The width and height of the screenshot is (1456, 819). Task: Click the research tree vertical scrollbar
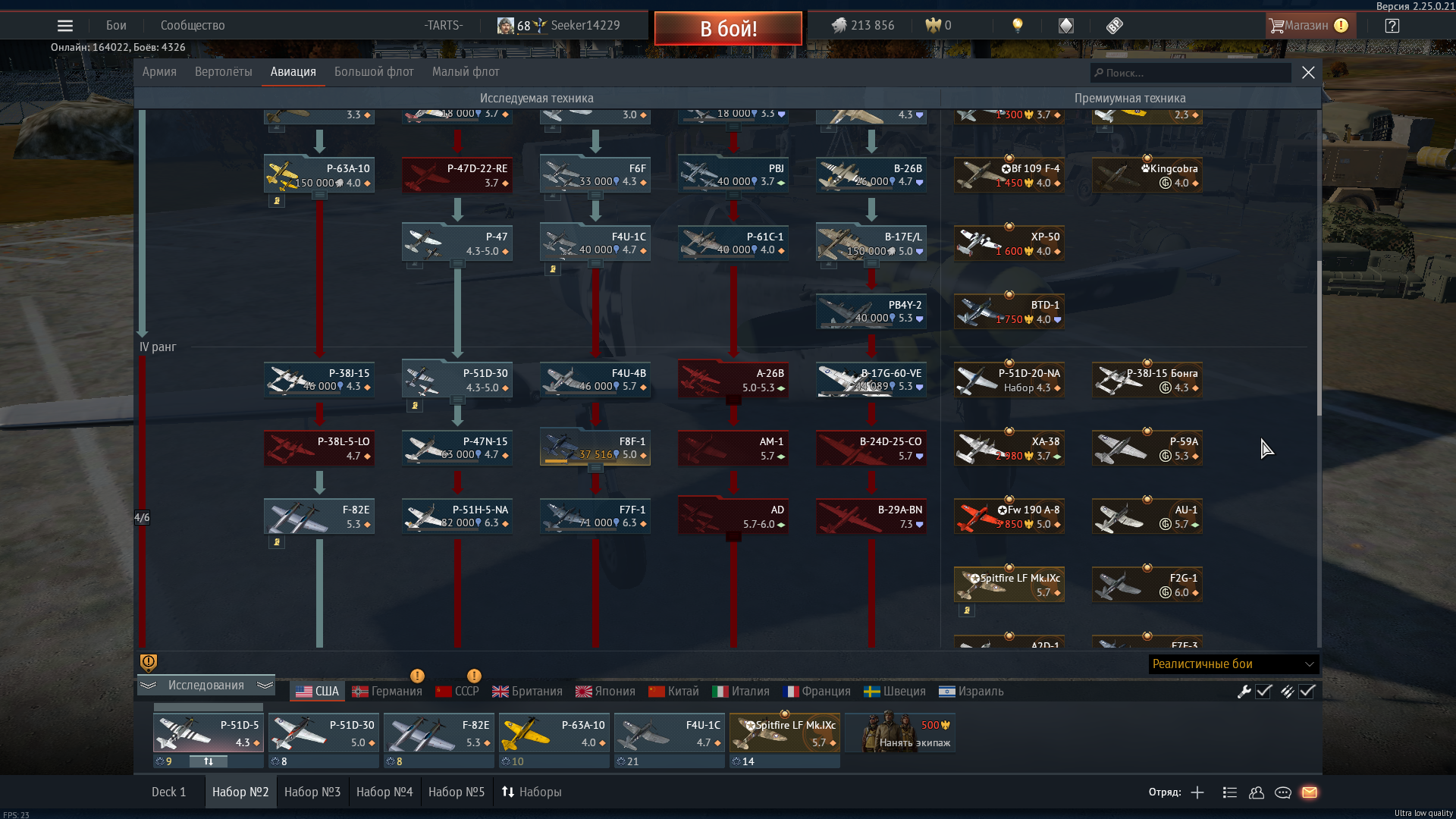(1319, 337)
